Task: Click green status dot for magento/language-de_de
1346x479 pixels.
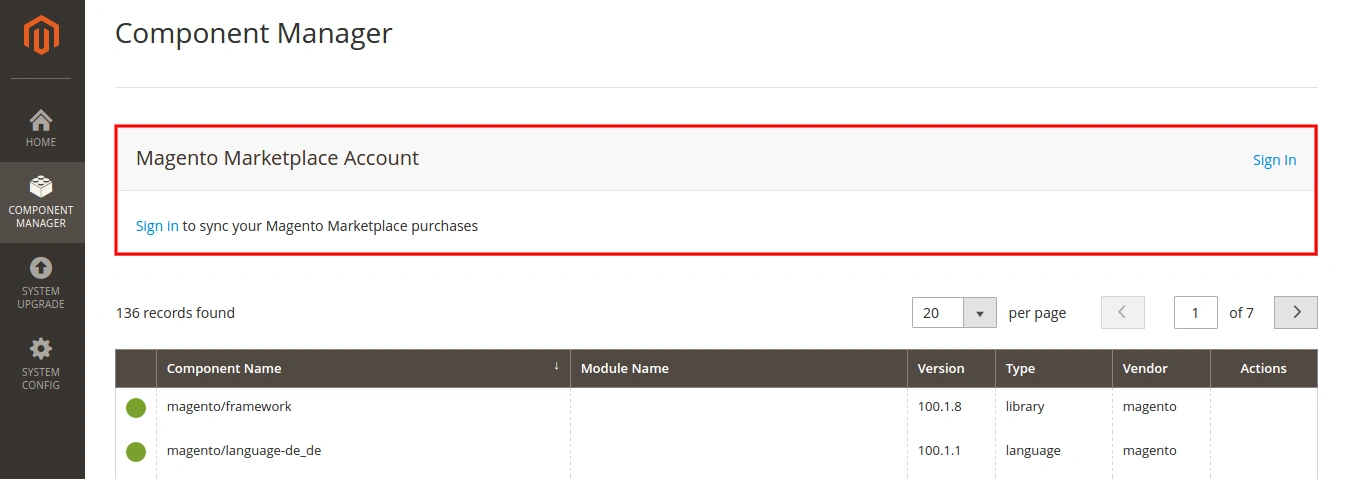Action: (136, 452)
